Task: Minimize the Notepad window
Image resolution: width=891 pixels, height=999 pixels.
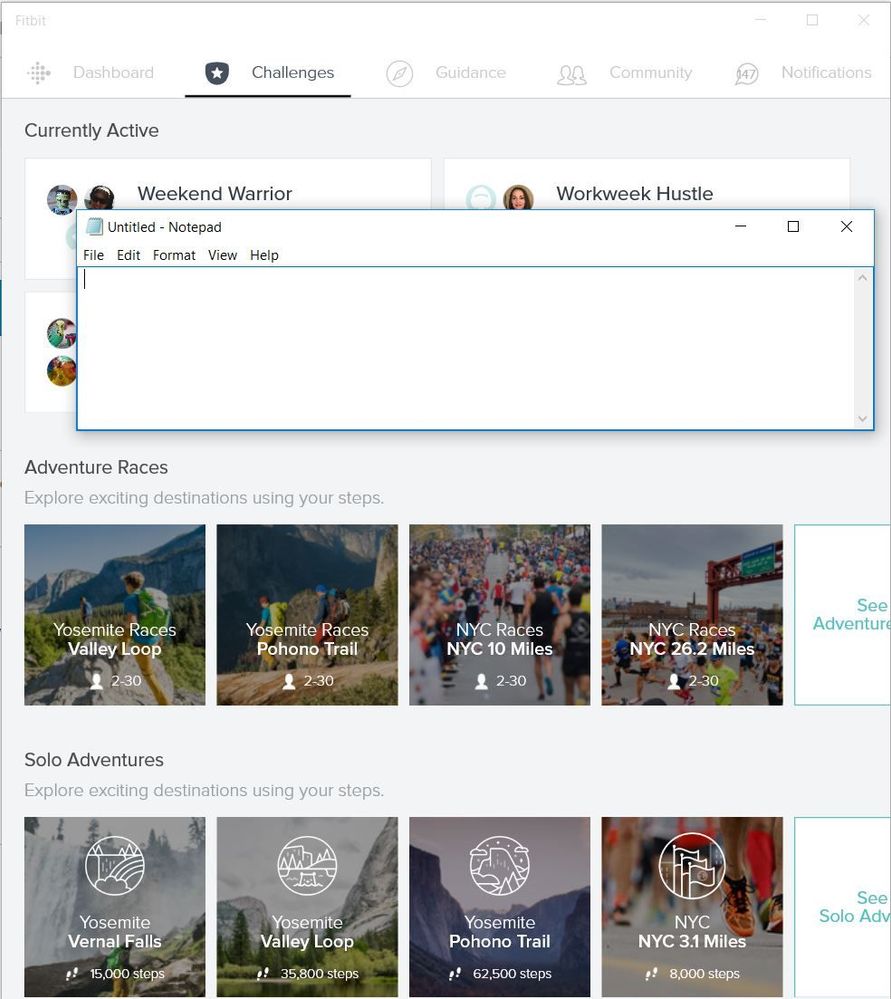Action: pyautogui.click(x=741, y=226)
